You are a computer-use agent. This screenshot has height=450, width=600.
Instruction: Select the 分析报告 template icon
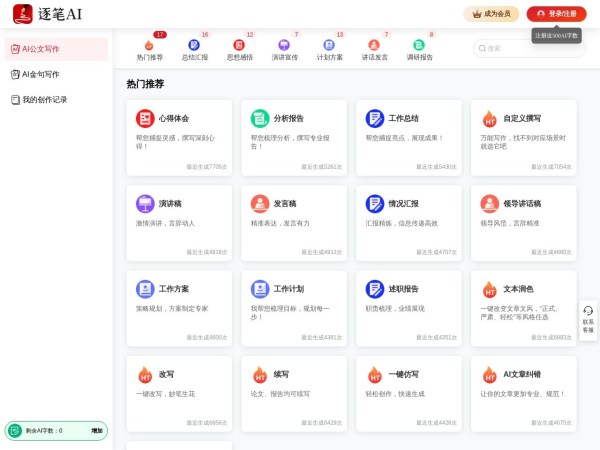pos(260,118)
